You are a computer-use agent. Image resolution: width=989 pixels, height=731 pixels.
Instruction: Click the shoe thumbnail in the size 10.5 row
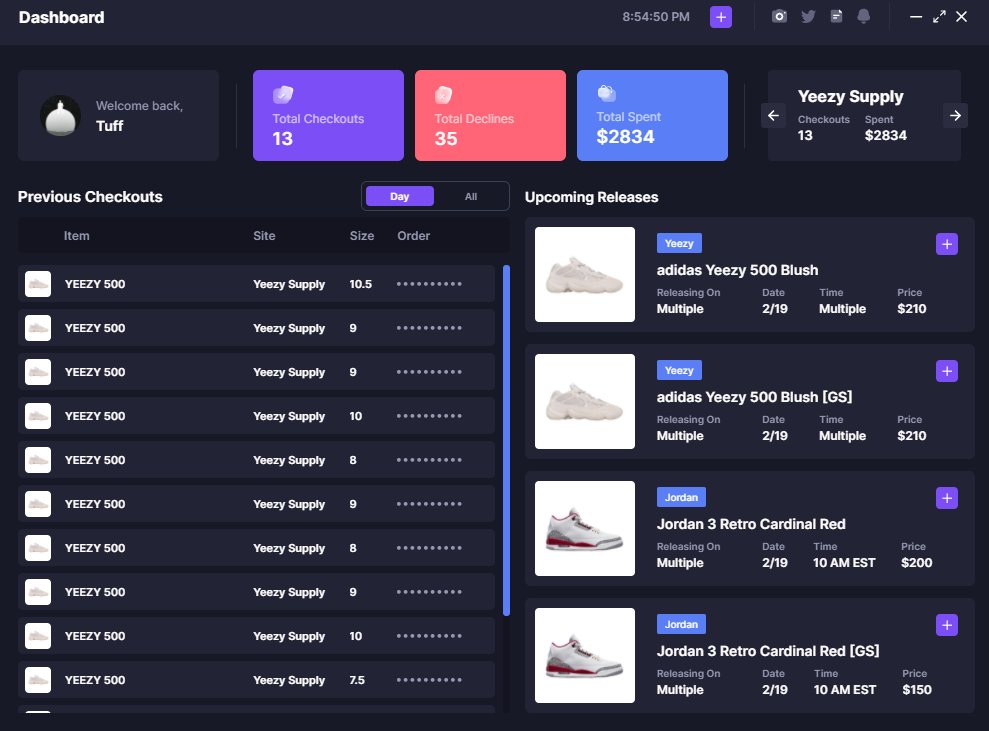38,284
